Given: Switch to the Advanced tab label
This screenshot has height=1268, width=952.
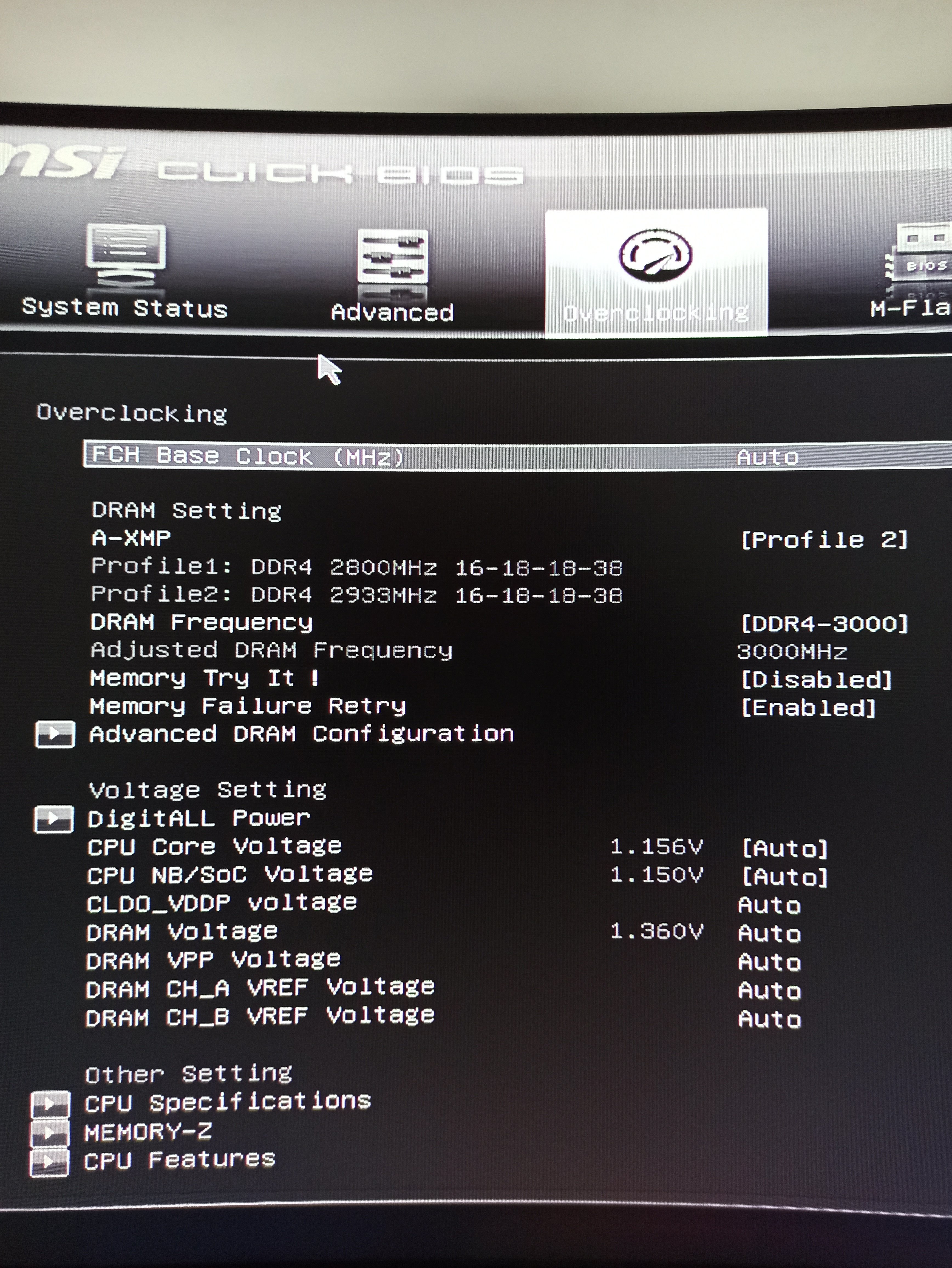Looking at the screenshot, I should pyautogui.click(x=392, y=312).
